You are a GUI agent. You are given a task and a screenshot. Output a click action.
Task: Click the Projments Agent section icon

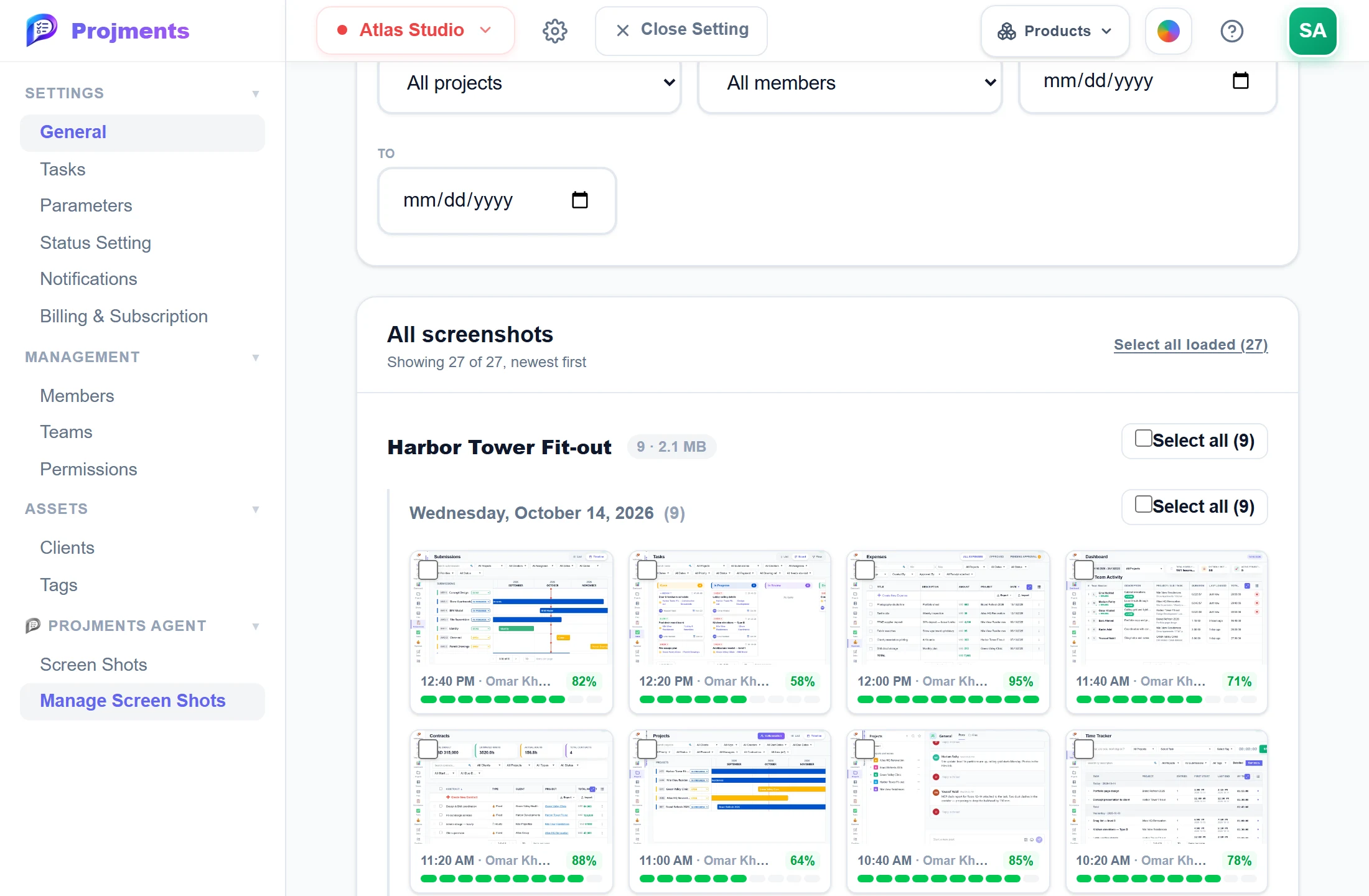33,625
